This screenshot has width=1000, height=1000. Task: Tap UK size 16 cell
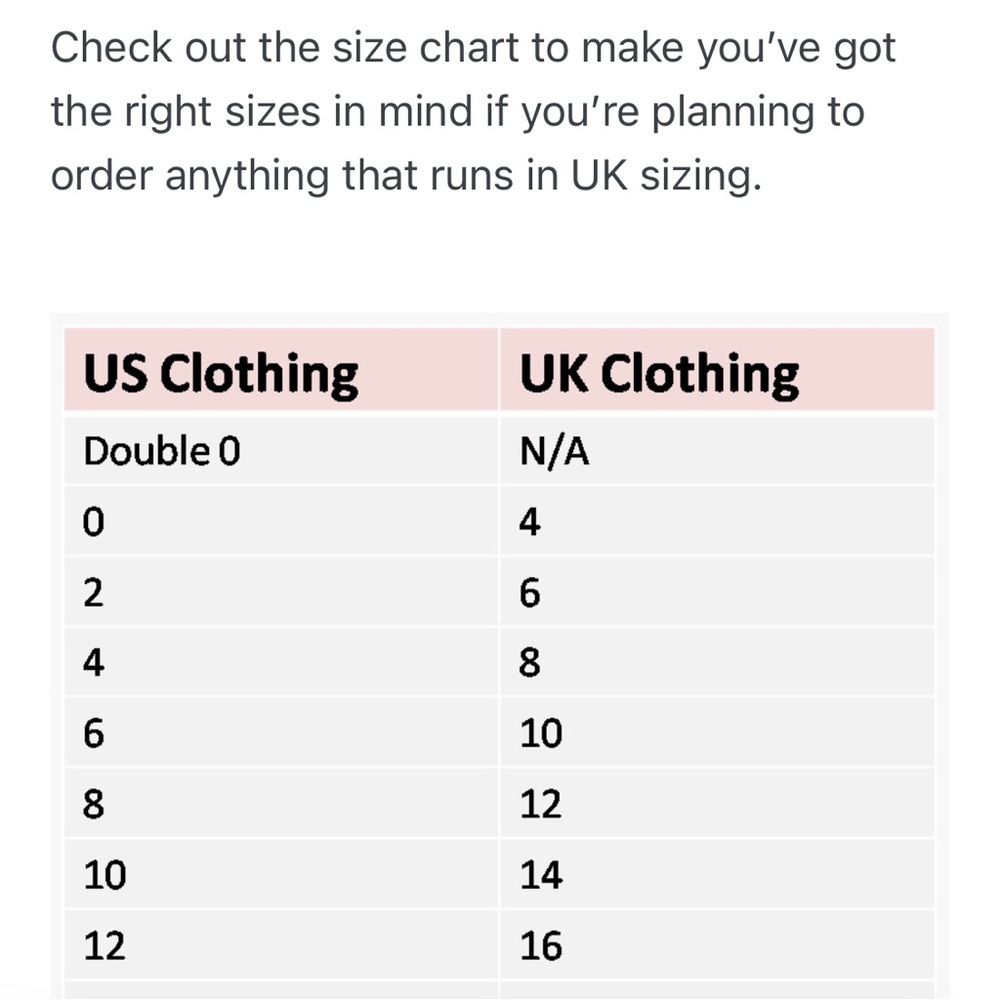pos(717,945)
